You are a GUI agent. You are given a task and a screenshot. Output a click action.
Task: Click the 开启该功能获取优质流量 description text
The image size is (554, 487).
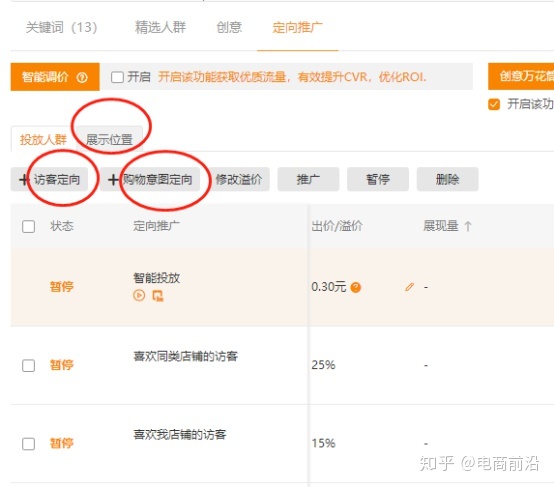pyautogui.click(x=292, y=77)
